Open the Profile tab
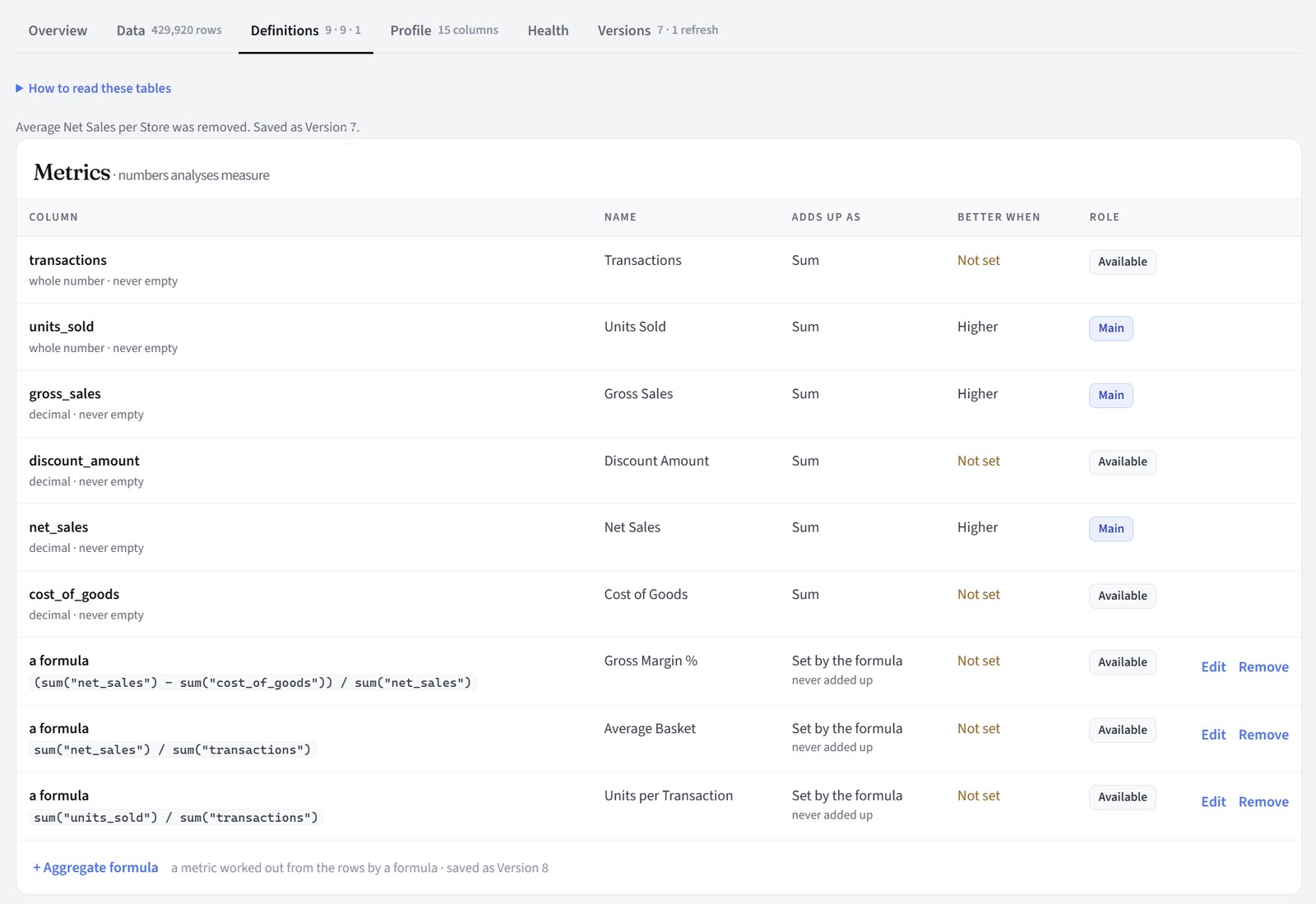1316x904 pixels. pos(444,30)
